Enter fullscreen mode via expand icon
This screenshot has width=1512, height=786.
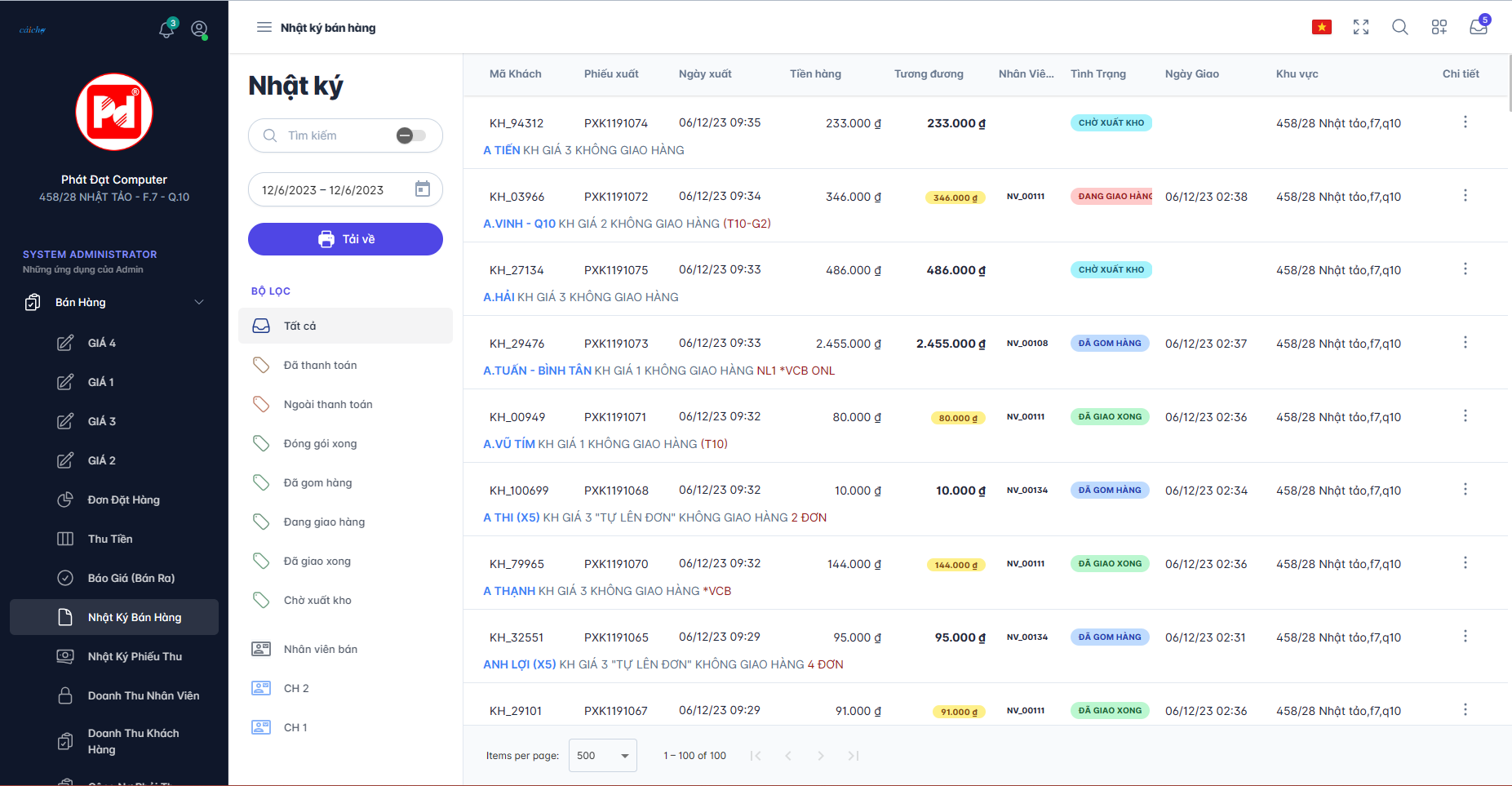click(1360, 28)
